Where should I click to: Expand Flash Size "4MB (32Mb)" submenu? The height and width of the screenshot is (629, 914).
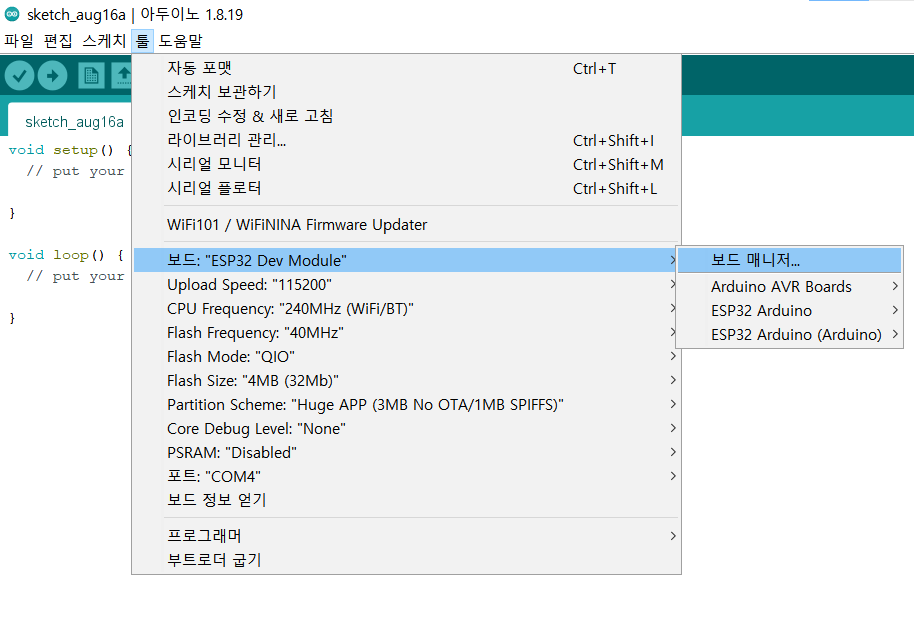click(407, 380)
